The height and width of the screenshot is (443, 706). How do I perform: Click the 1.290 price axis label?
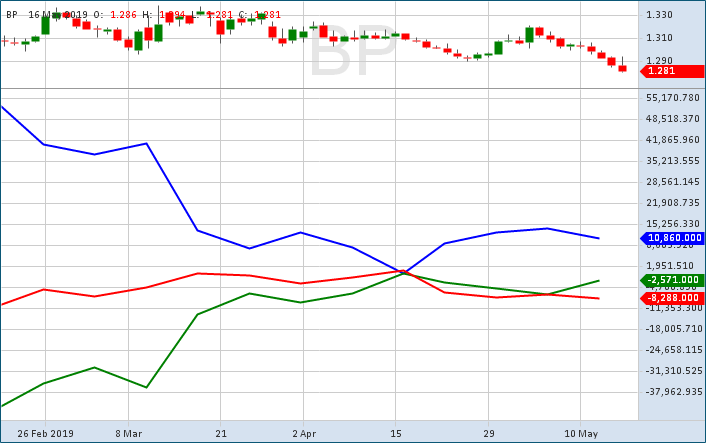tap(659, 60)
